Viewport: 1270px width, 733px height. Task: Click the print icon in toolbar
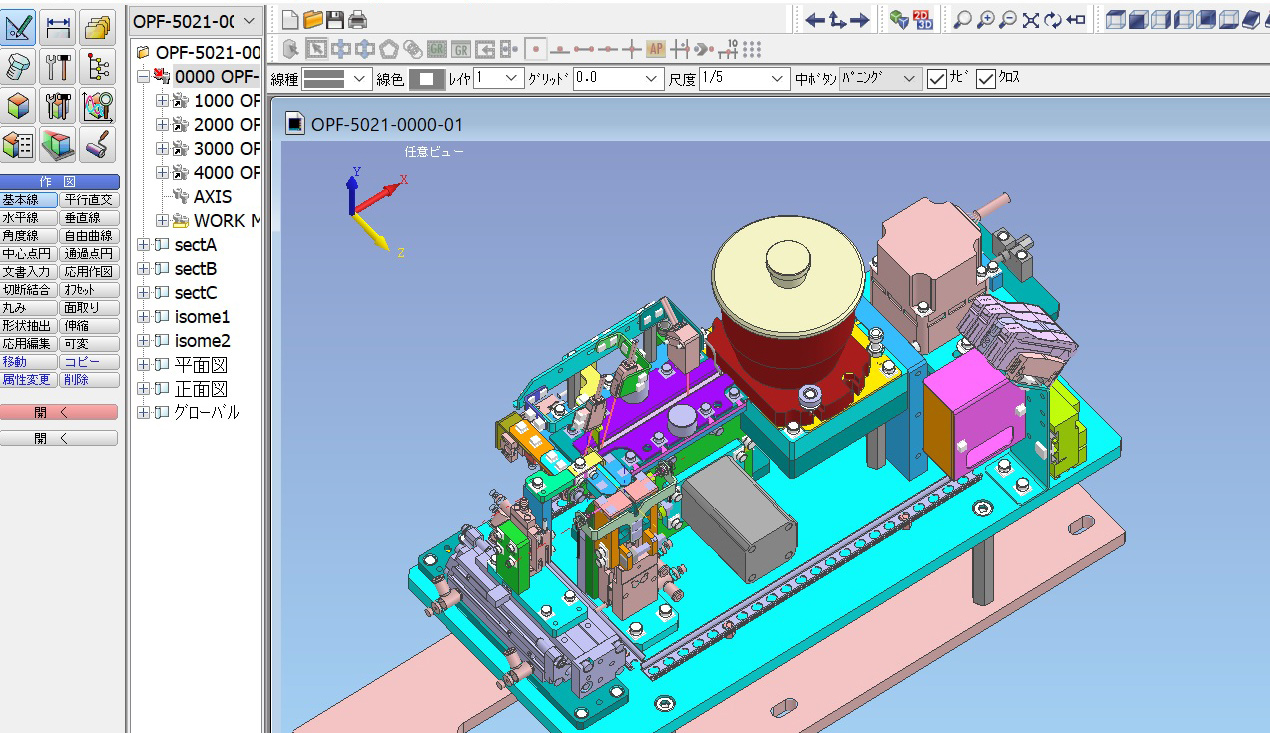click(x=357, y=19)
